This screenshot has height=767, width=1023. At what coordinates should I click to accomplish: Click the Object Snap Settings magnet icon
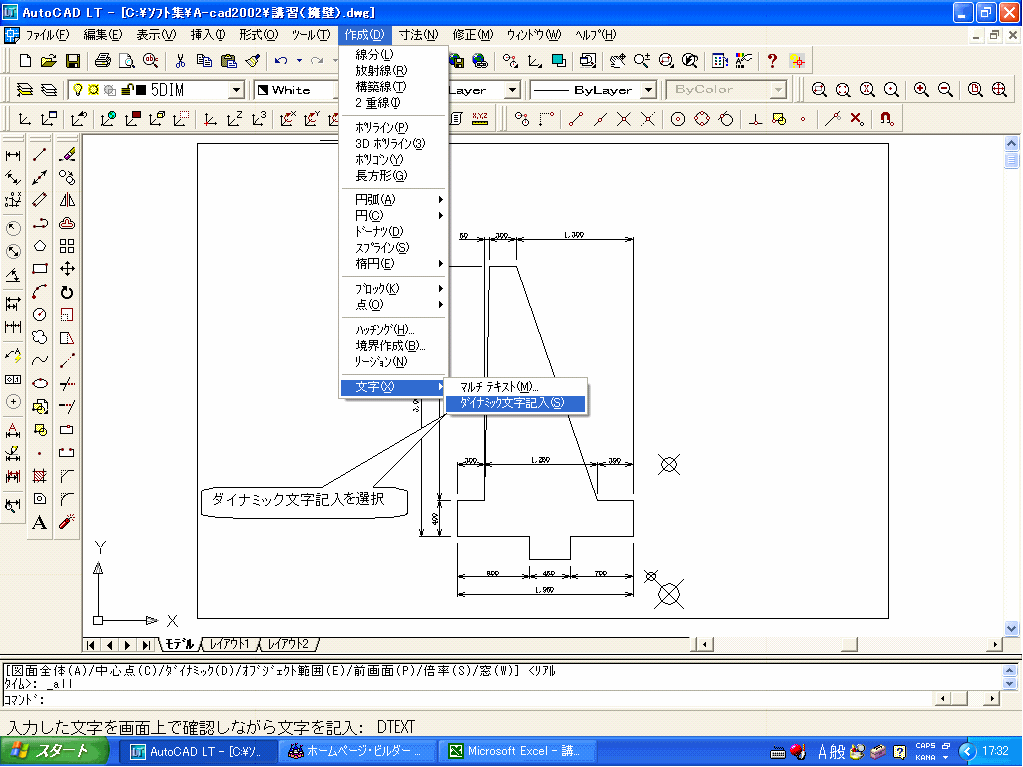[886, 119]
